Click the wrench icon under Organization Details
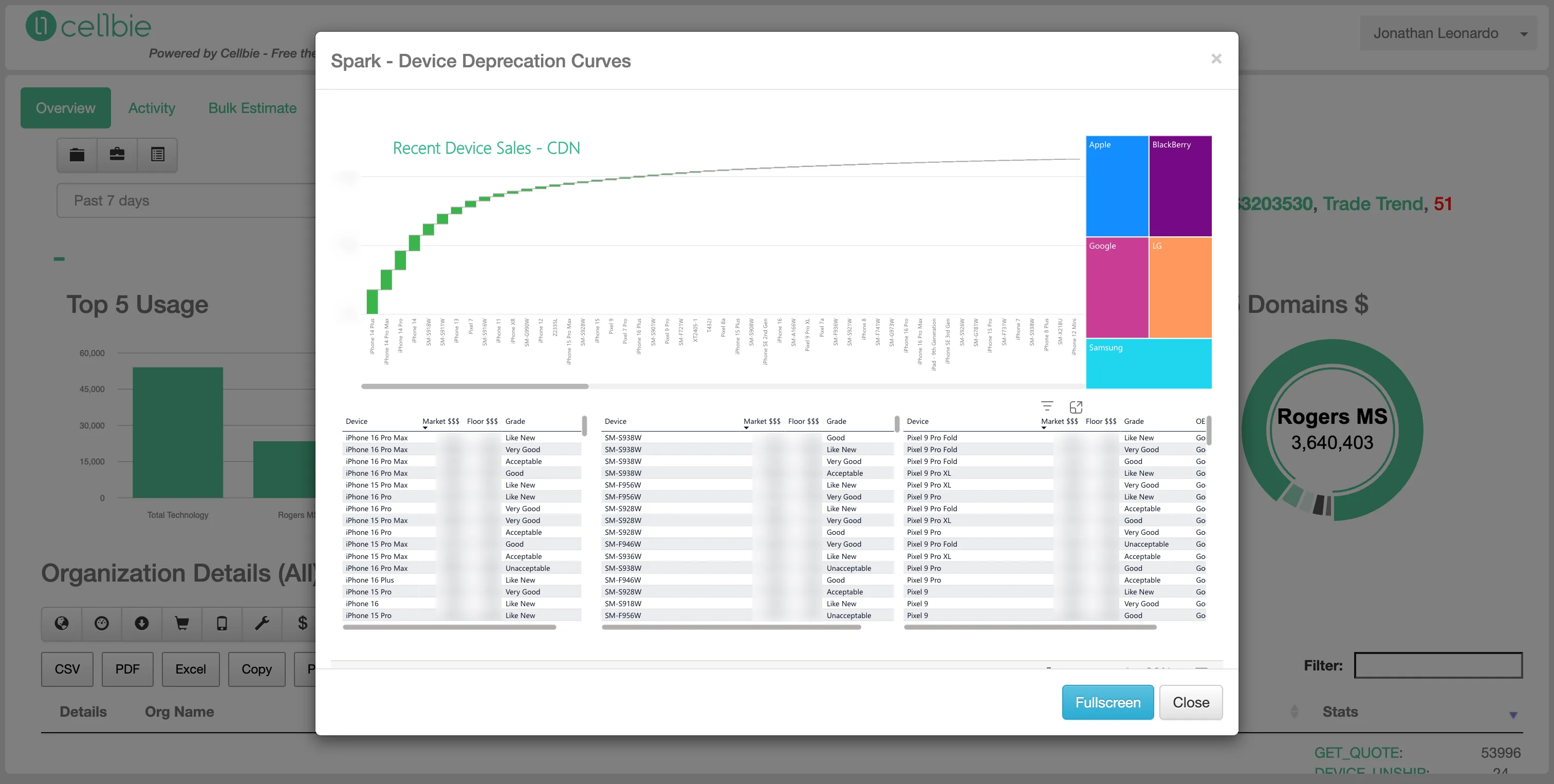Image resolution: width=1554 pixels, height=784 pixels. click(x=262, y=623)
